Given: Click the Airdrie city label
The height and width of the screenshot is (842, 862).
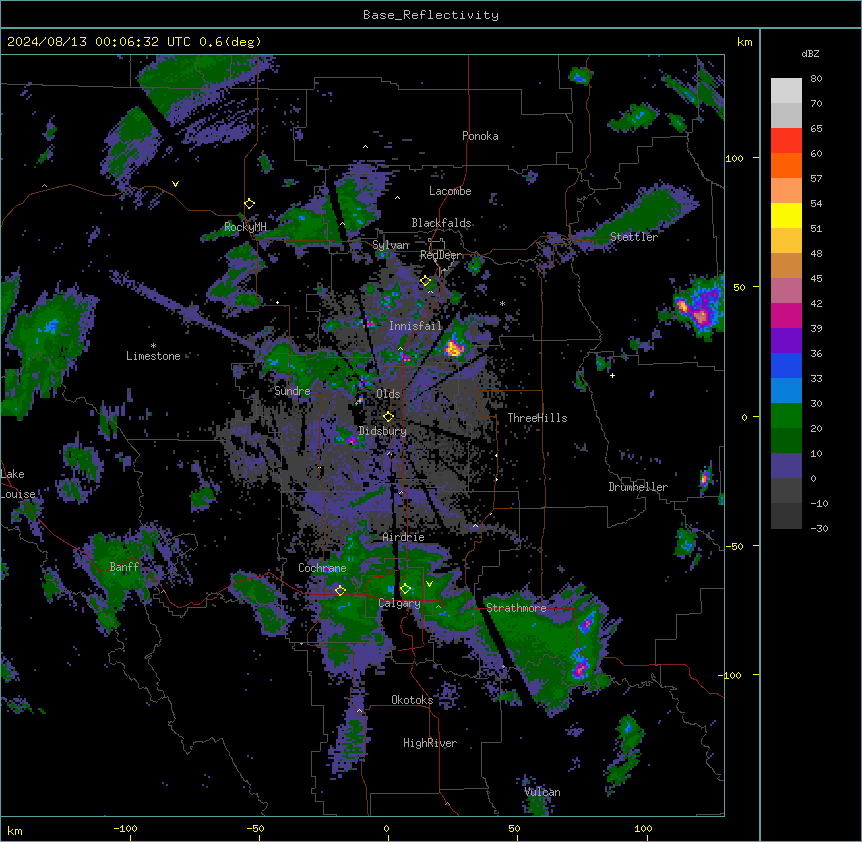Looking at the screenshot, I should pos(403,537).
